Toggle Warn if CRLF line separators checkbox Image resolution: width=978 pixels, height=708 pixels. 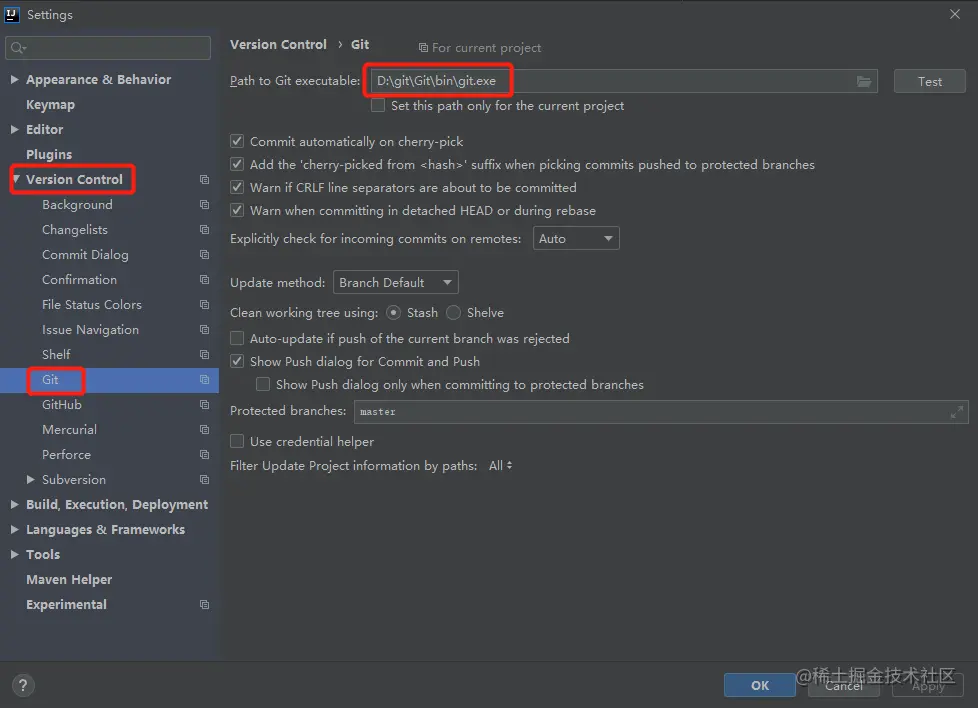(237, 187)
